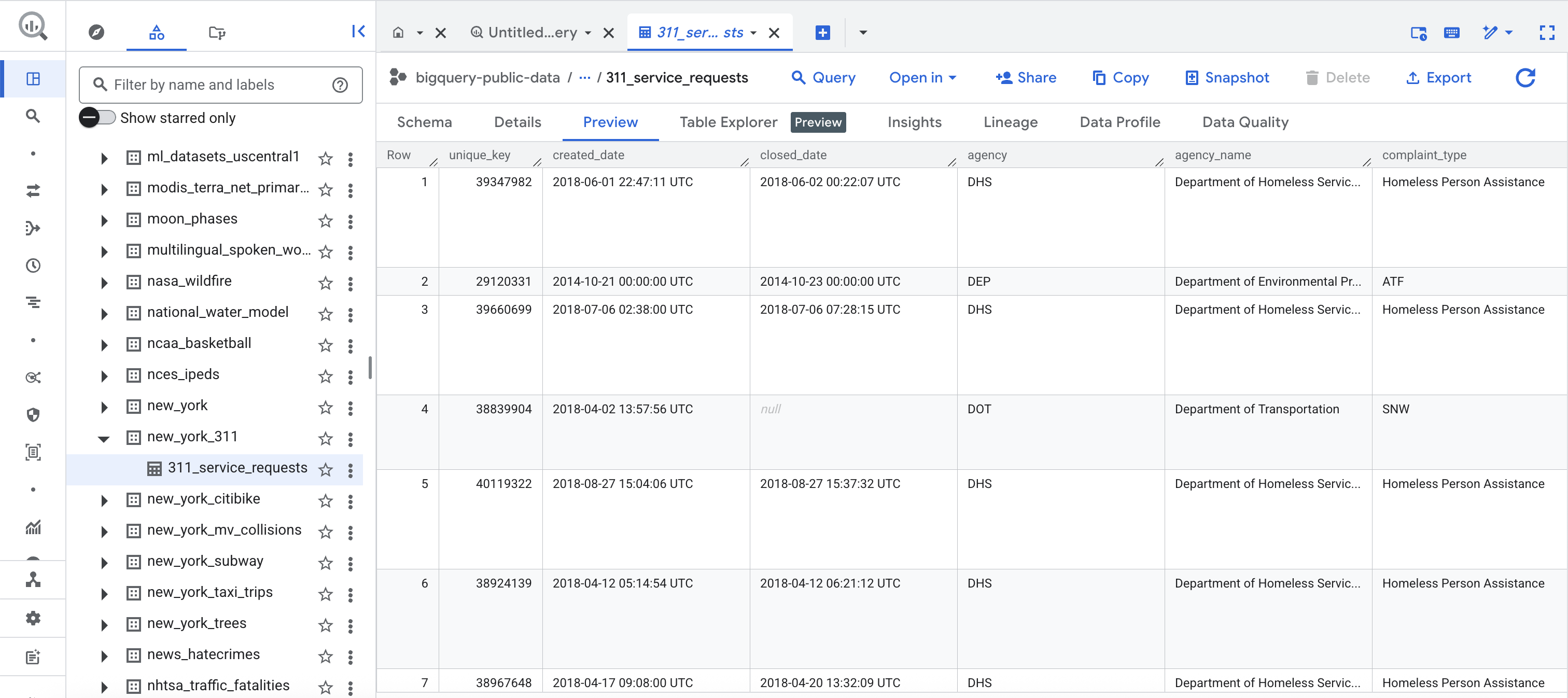Screen dimensions: 1568x698
Task: Open the folder repository icon tab
Action: click(217, 32)
